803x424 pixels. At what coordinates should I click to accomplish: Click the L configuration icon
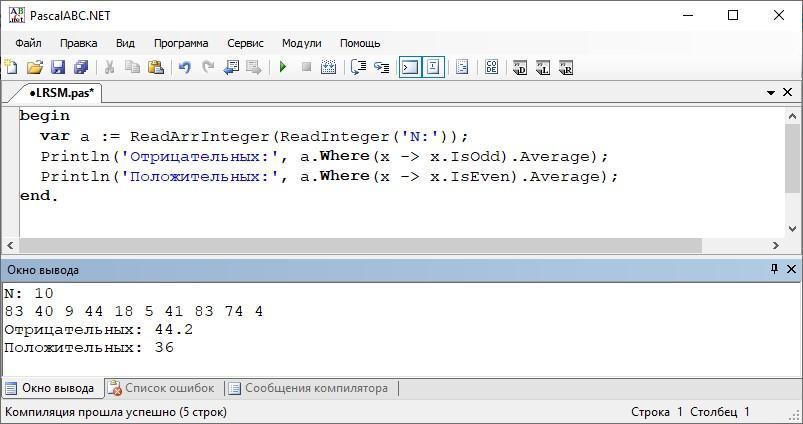[x=543, y=67]
